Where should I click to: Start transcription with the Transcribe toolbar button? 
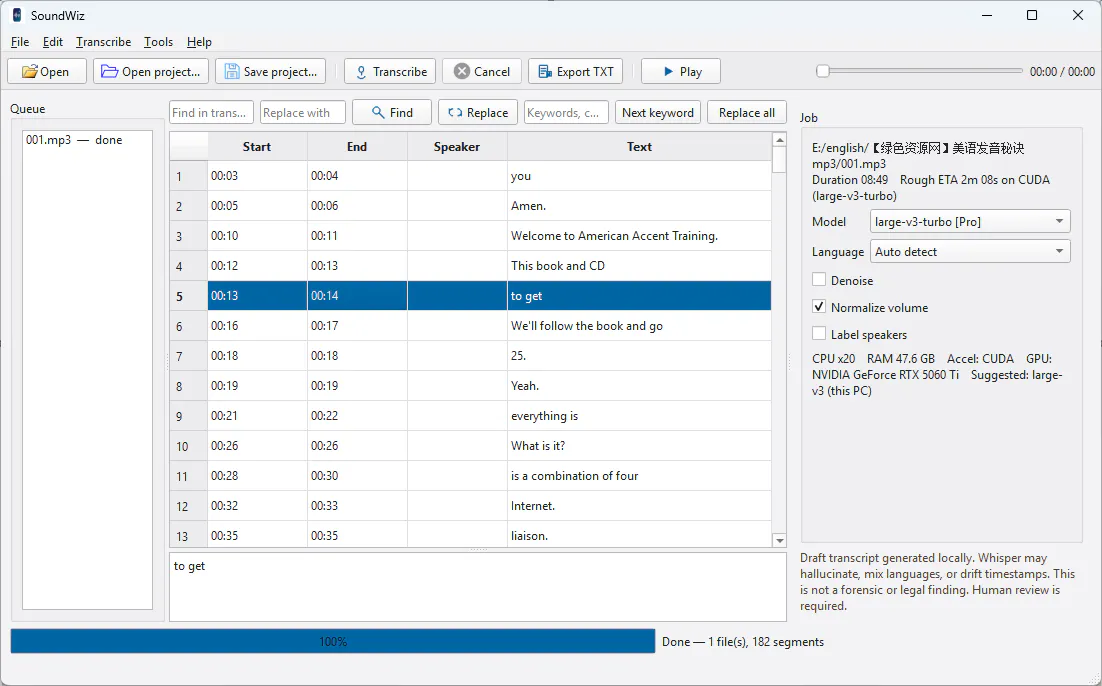pyautogui.click(x=390, y=72)
